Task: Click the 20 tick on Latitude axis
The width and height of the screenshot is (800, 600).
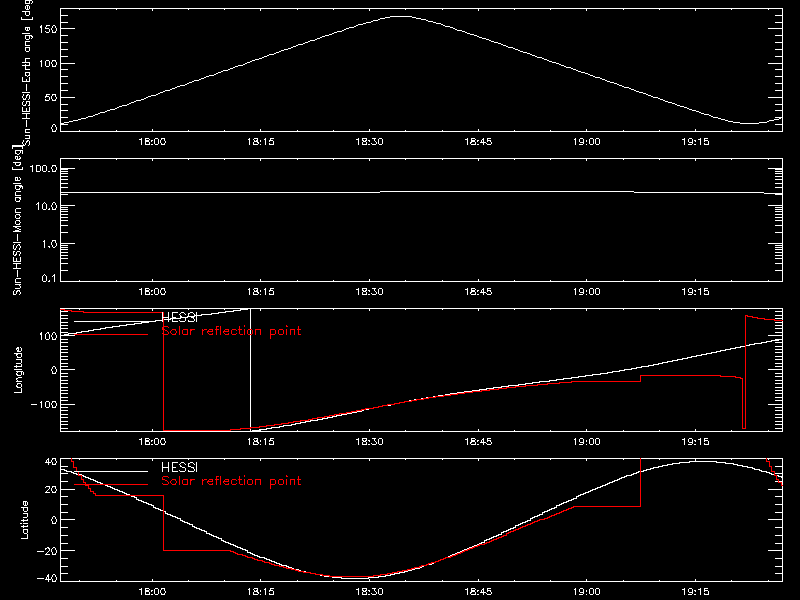Action: (51, 490)
